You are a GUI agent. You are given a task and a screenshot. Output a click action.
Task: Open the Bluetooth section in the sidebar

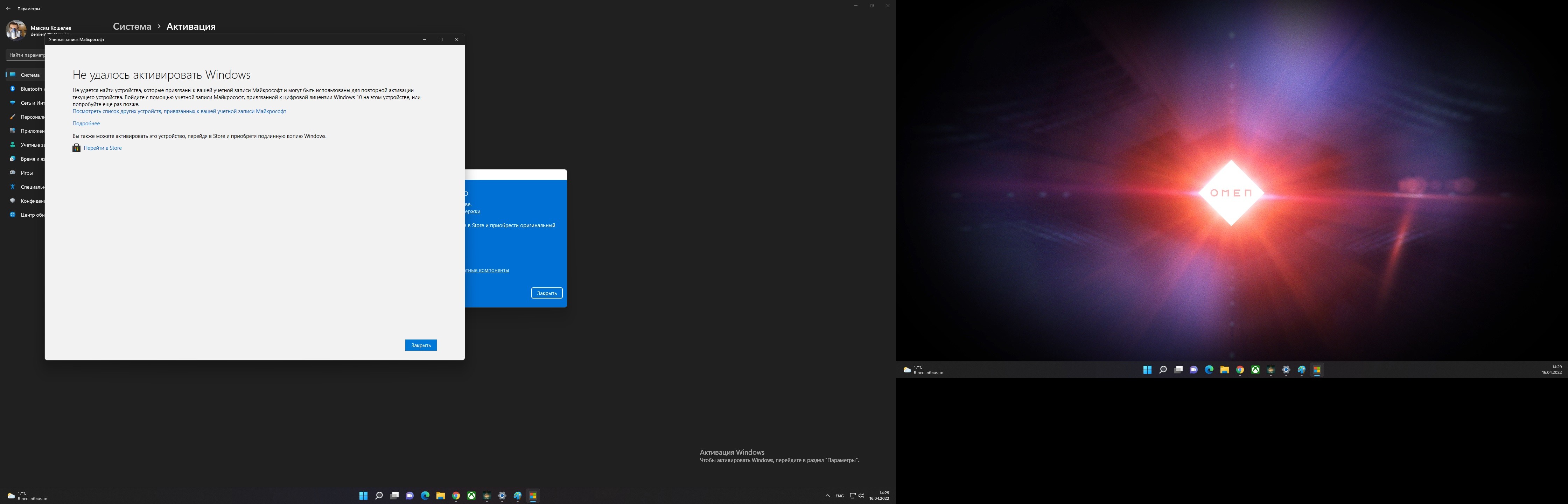point(25,89)
